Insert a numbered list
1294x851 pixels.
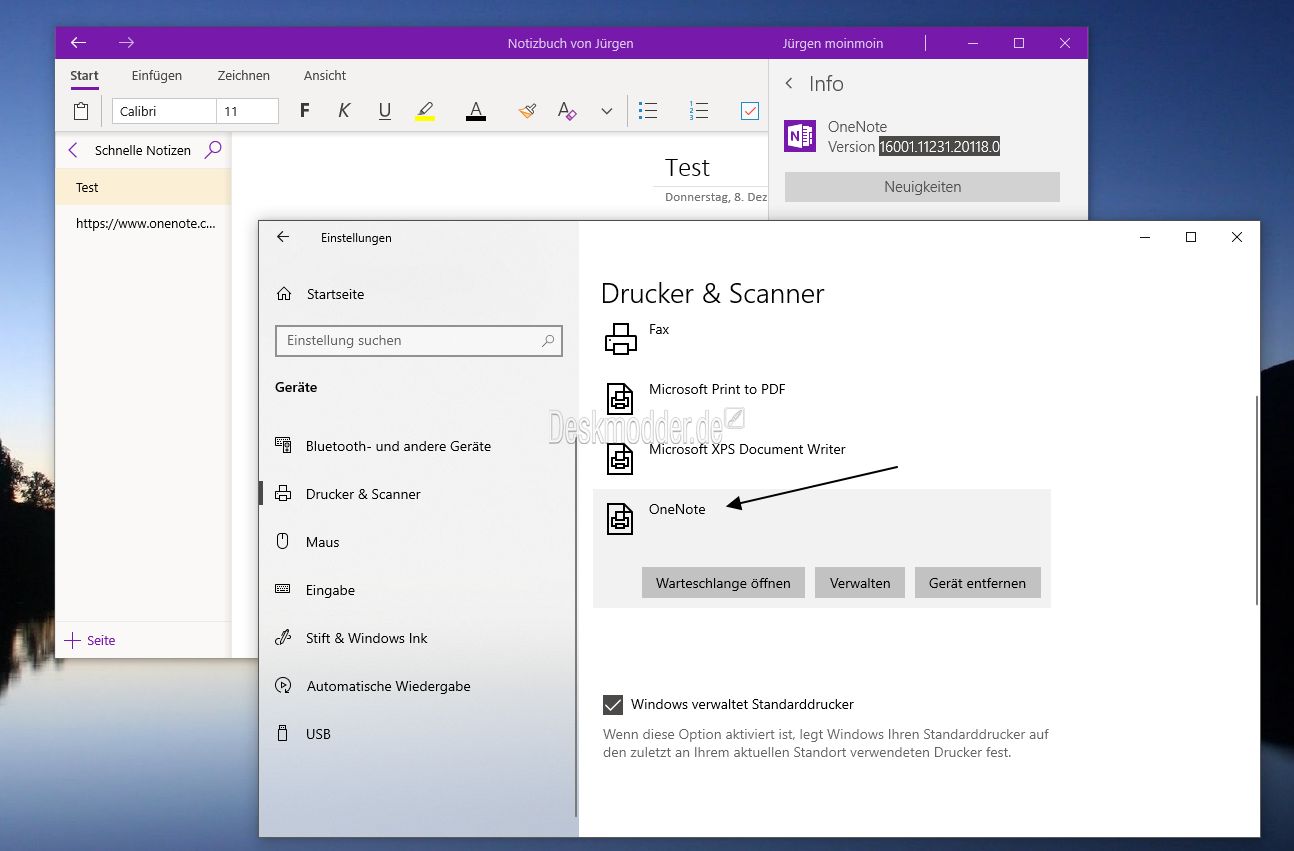(699, 111)
